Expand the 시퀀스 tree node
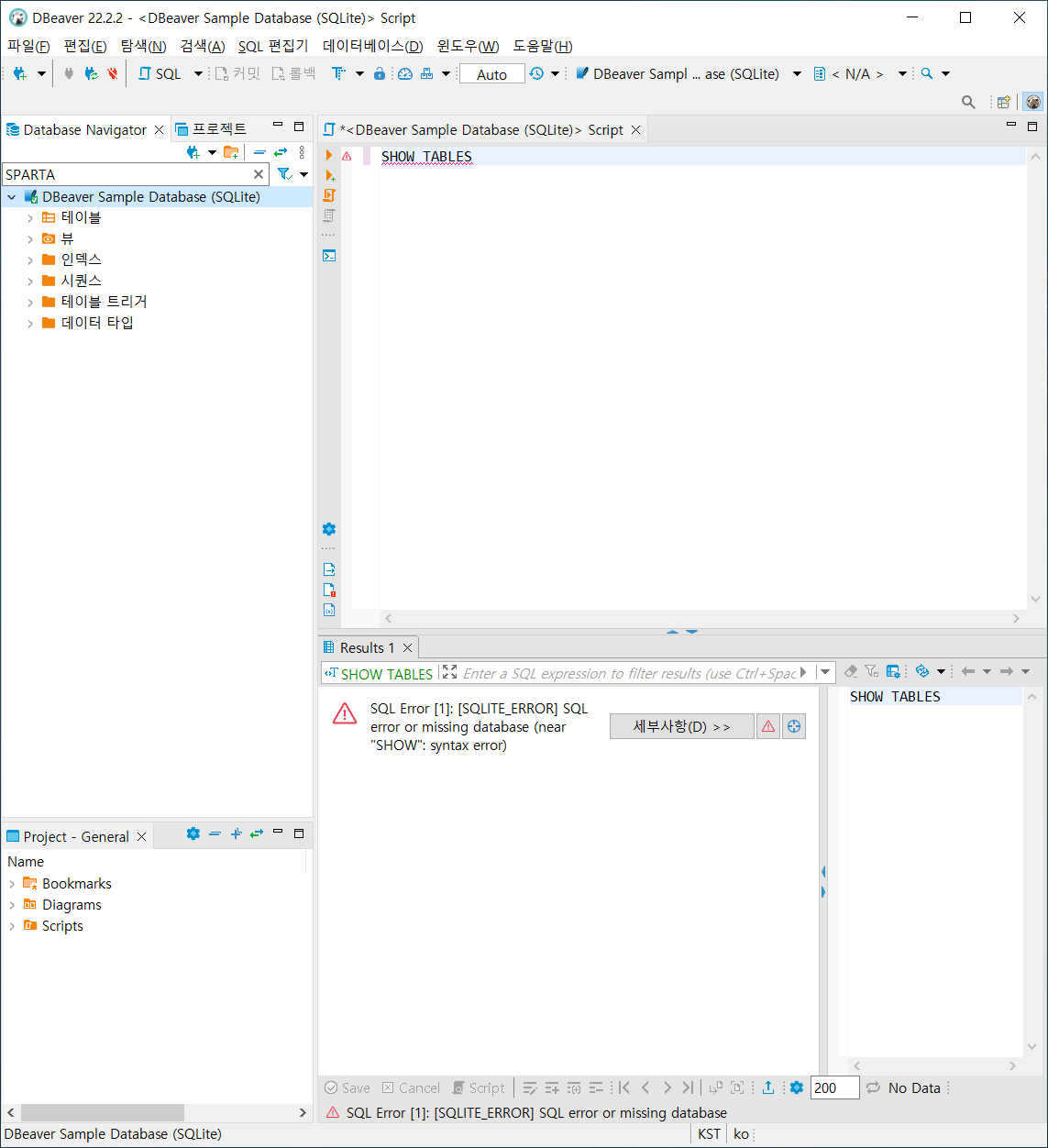Screen dimensions: 1048x1148 click(30, 281)
